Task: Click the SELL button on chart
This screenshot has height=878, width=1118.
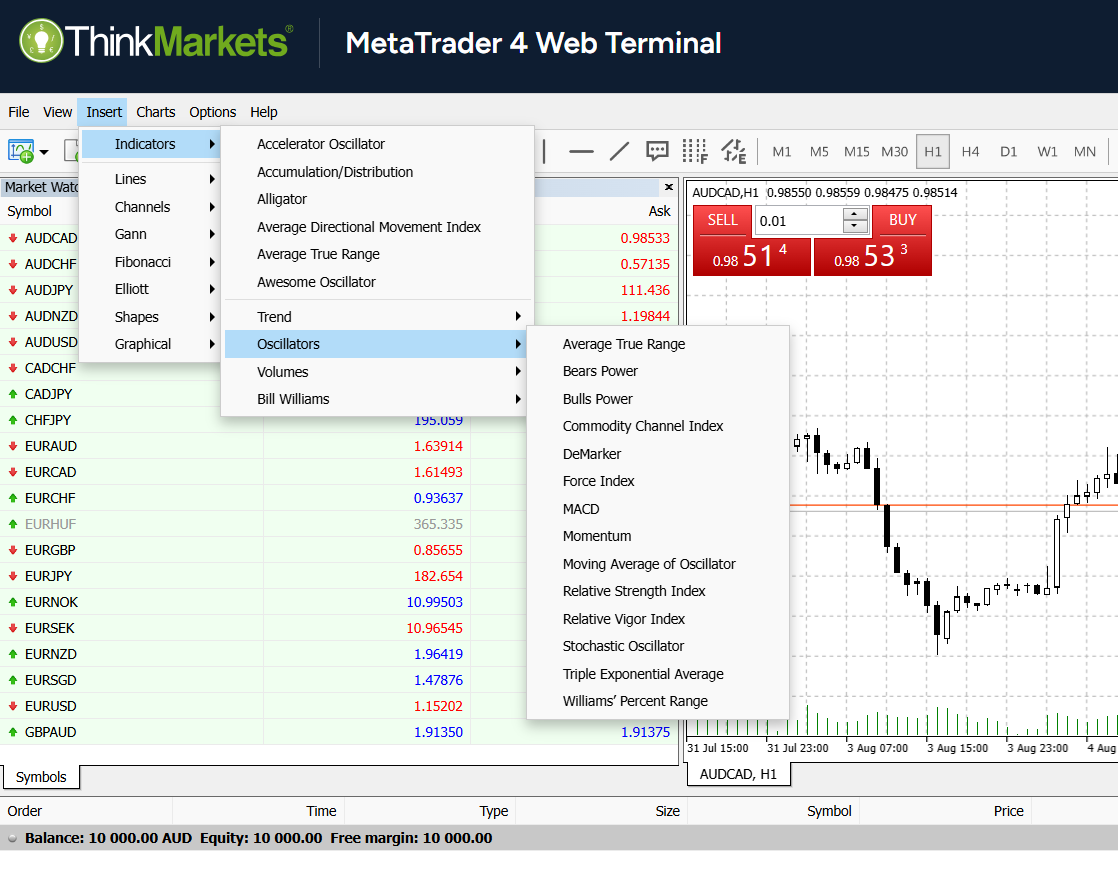Action: click(x=722, y=220)
